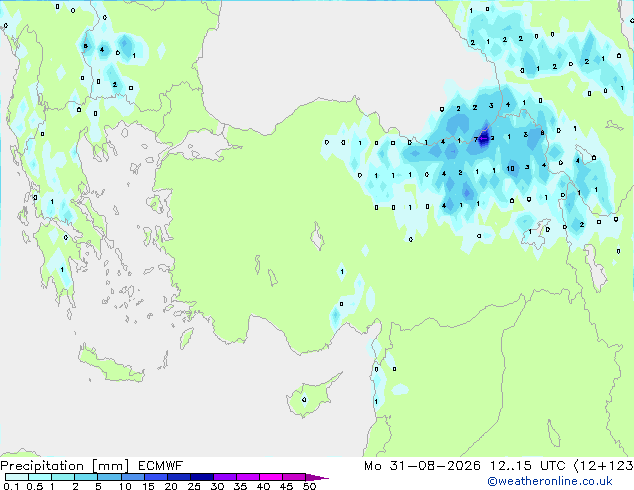Click the 'ECMWF' model label
Screen dimensions: 634x490
(161, 466)
